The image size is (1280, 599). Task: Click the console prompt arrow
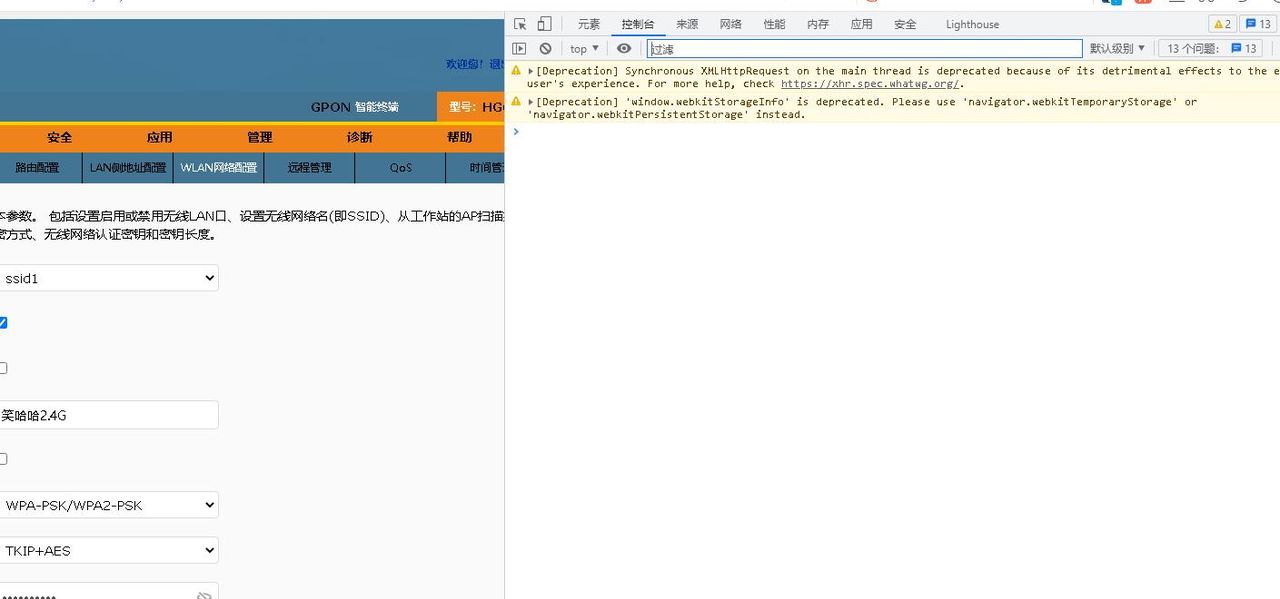click(x=516, y=131)
